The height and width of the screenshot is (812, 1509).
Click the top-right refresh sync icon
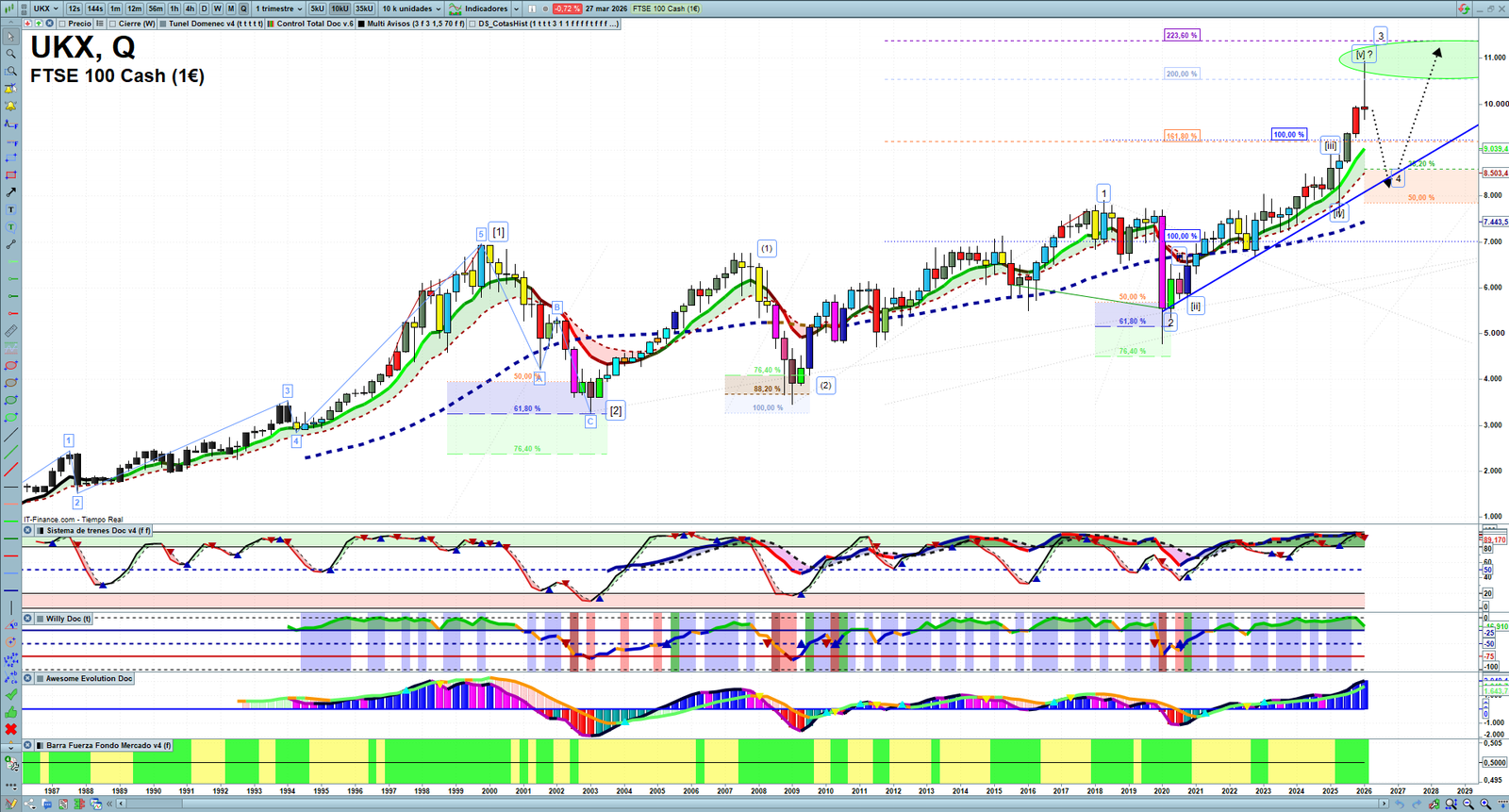(1464, 8)
